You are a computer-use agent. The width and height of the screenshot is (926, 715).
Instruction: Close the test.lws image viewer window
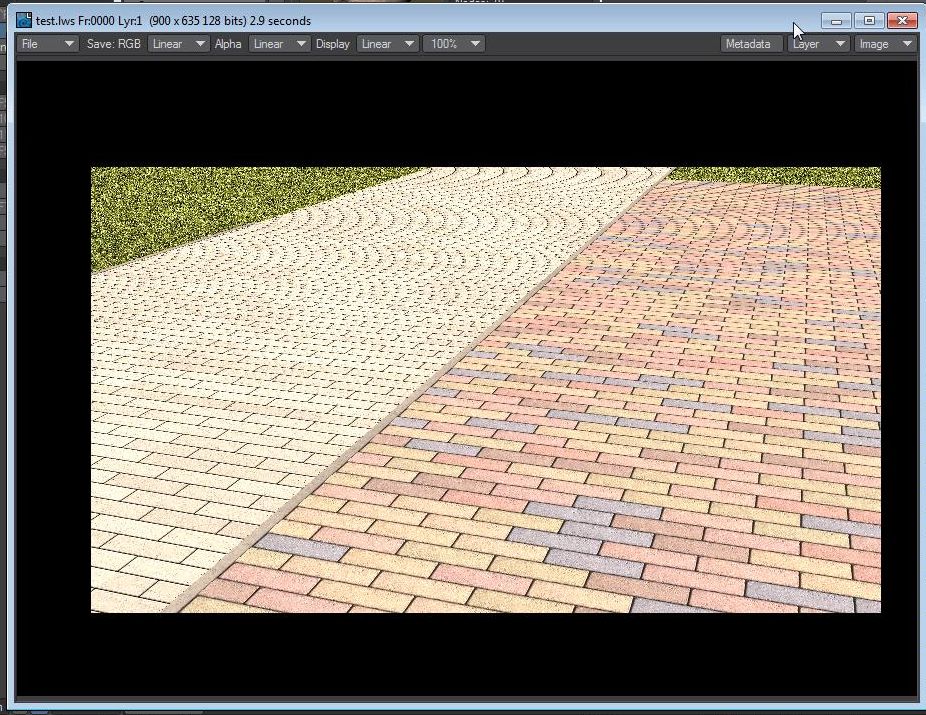(902, 20)
